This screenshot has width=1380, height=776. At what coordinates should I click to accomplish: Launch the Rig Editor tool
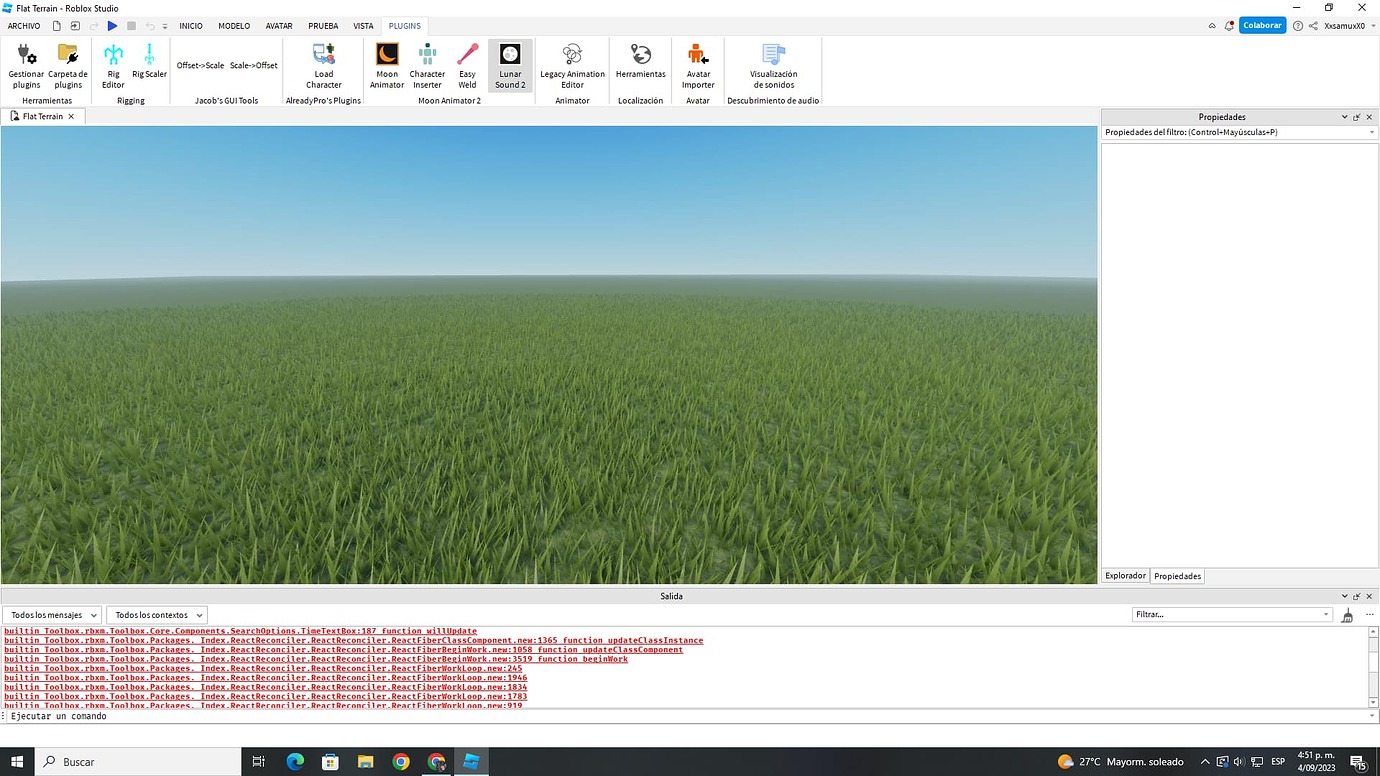(x=113, y=66)
